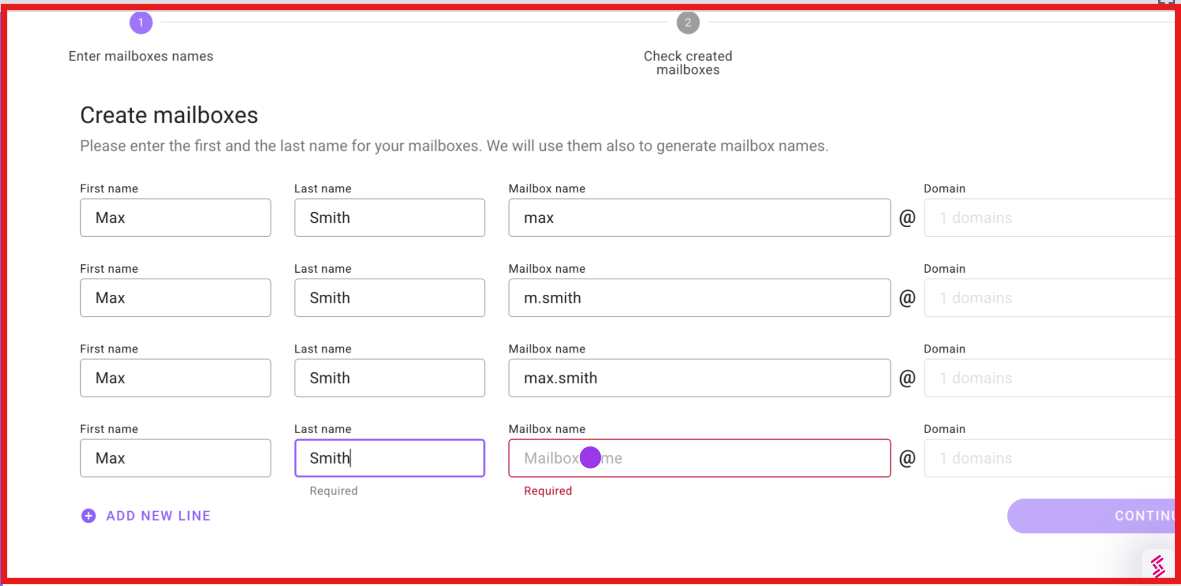
Task: Click the mailbox name field containing max
Action: point(700,217)
